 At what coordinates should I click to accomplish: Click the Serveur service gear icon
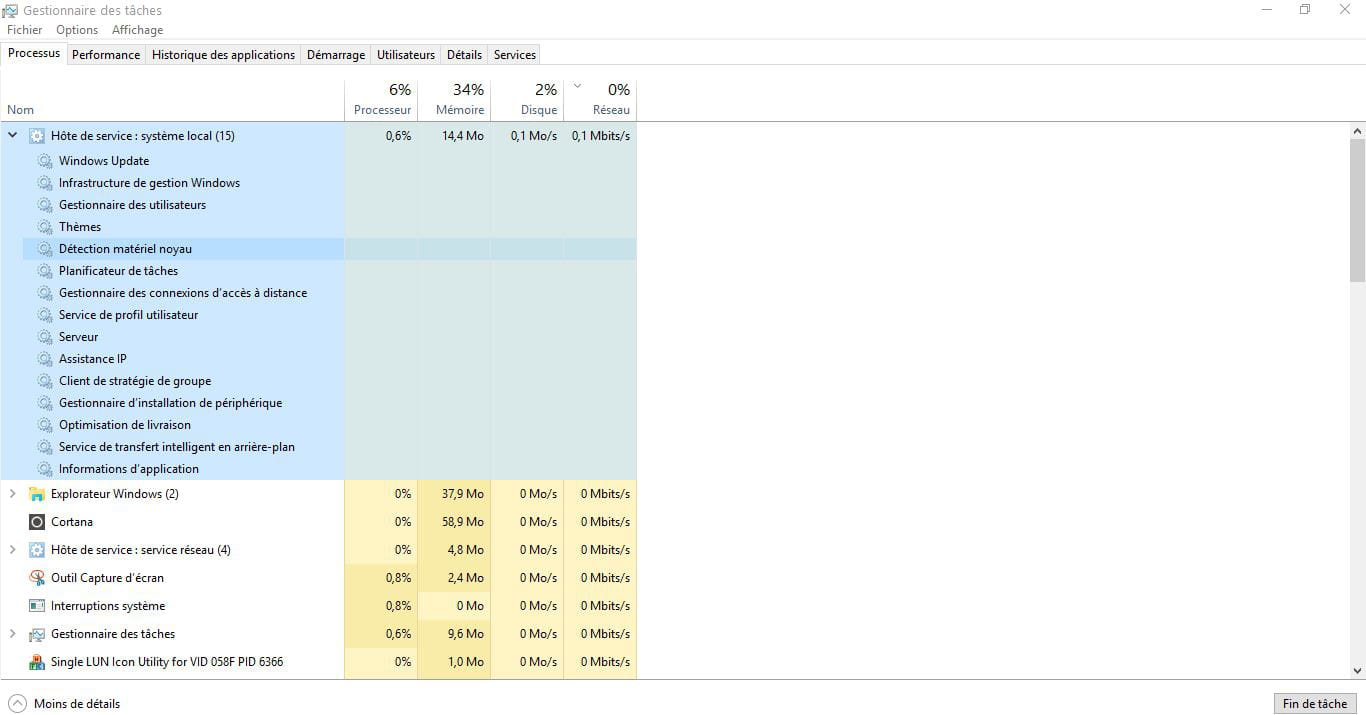click(44, 337)
